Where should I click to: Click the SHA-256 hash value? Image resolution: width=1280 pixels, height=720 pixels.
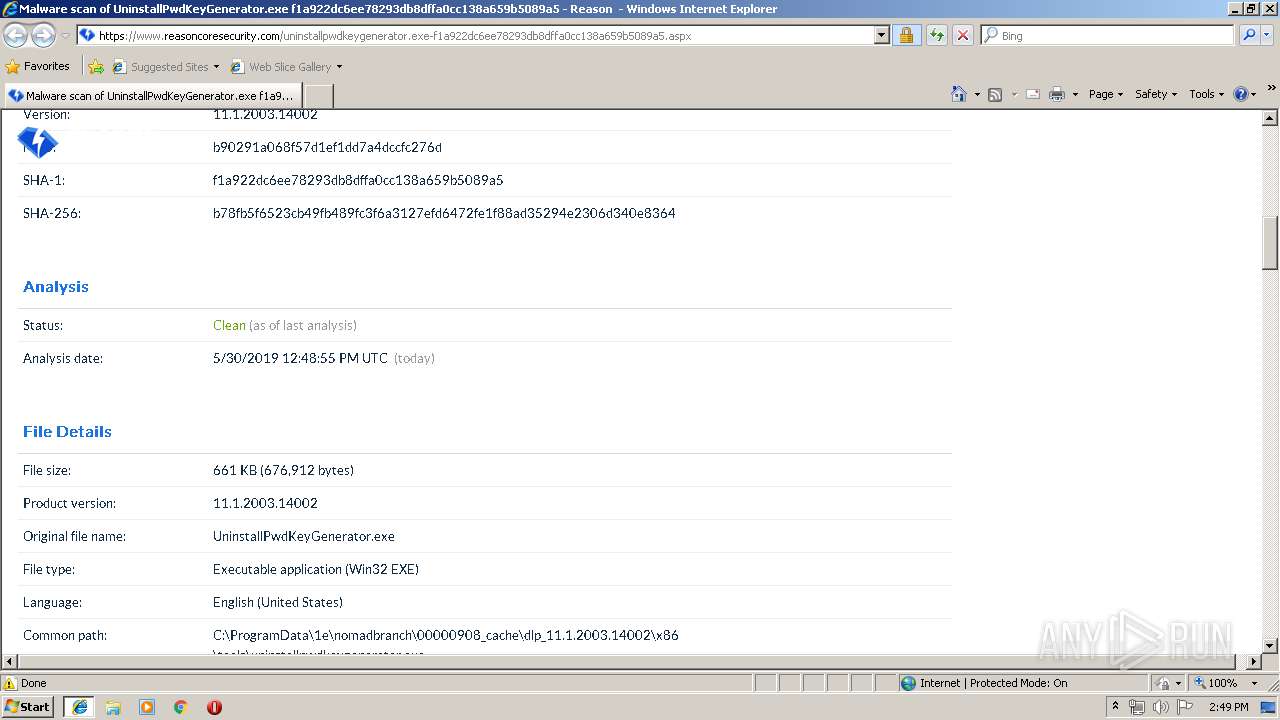[x=444, y=213]
